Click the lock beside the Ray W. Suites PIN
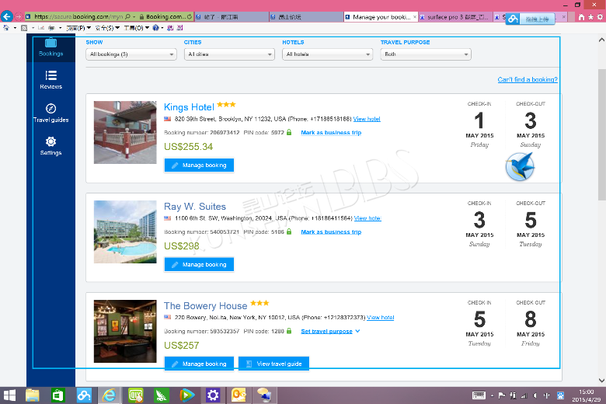Image resolution: width=606 pixels, height=404 pixels. [289, 232]
